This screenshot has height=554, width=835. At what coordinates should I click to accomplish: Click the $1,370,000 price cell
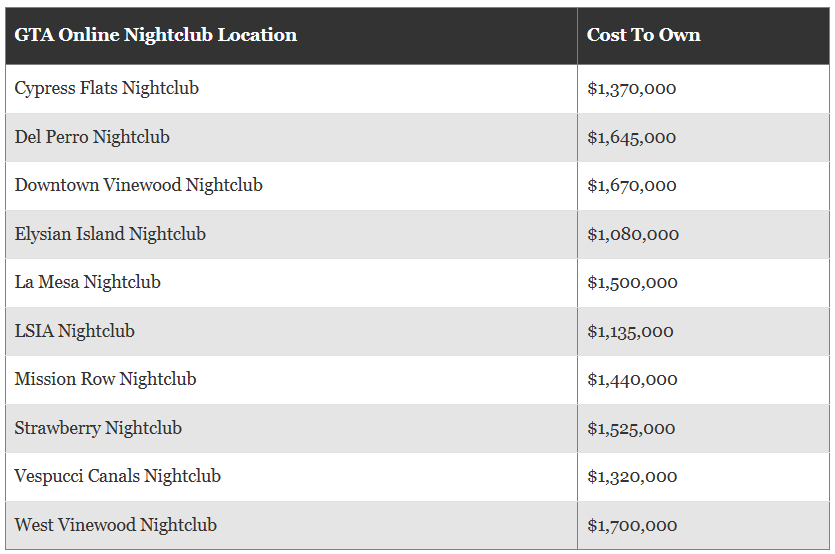(x=632, y=89)
